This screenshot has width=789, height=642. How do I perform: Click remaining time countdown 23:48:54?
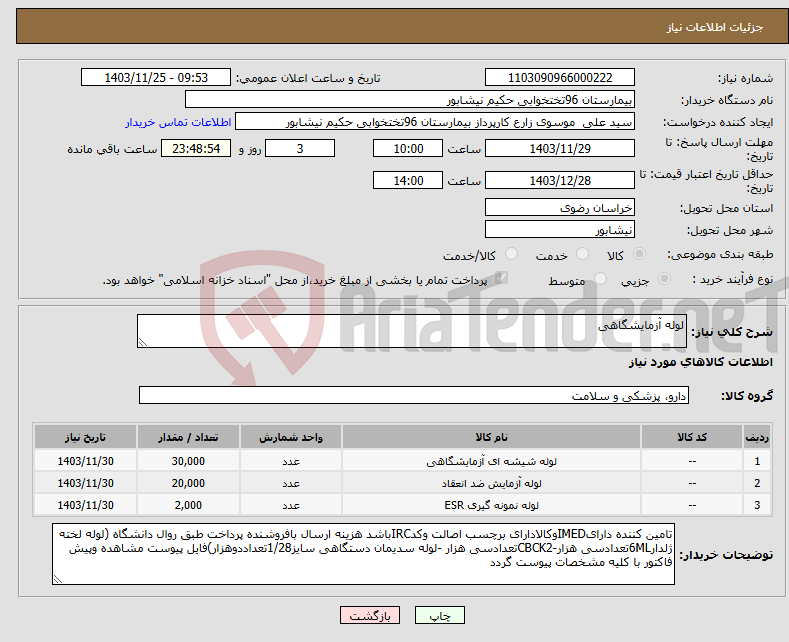pyautogui.click(x=196, y=148)
